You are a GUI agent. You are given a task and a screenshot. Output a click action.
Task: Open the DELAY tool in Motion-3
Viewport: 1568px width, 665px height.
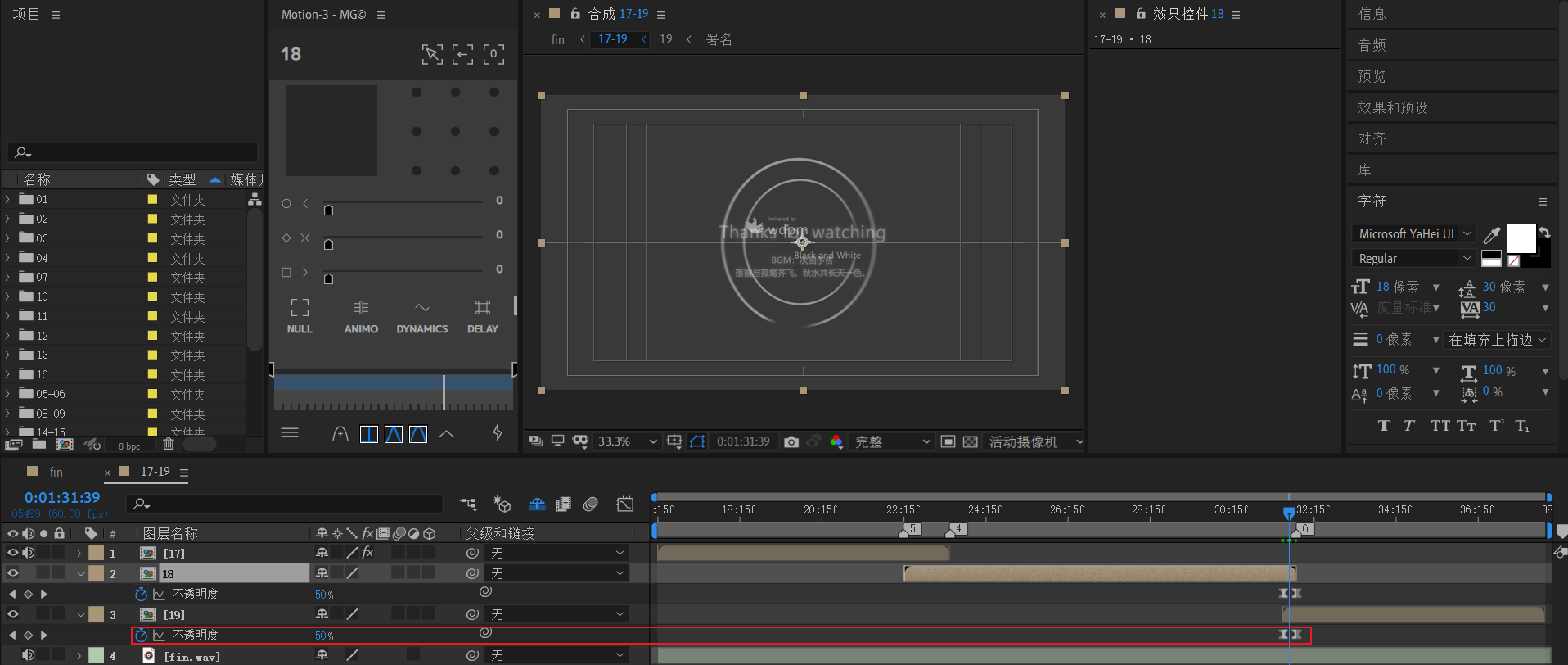tap(483, 316)
